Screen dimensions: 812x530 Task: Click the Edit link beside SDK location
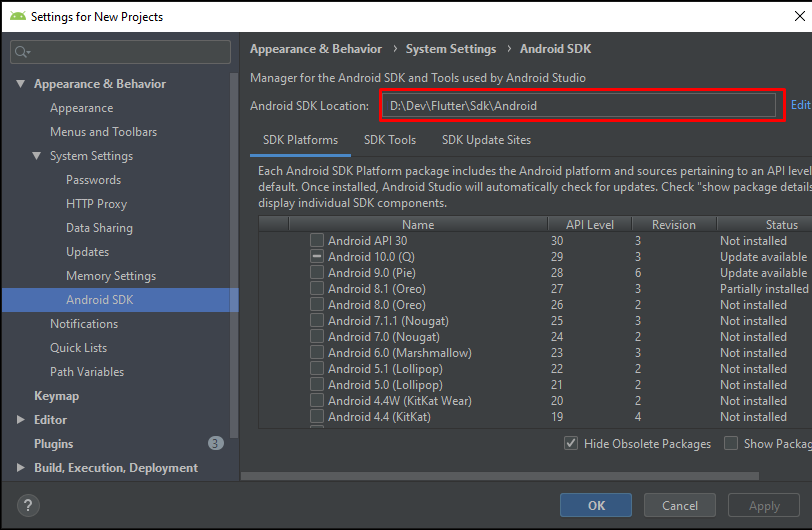(x=800, y=105)
